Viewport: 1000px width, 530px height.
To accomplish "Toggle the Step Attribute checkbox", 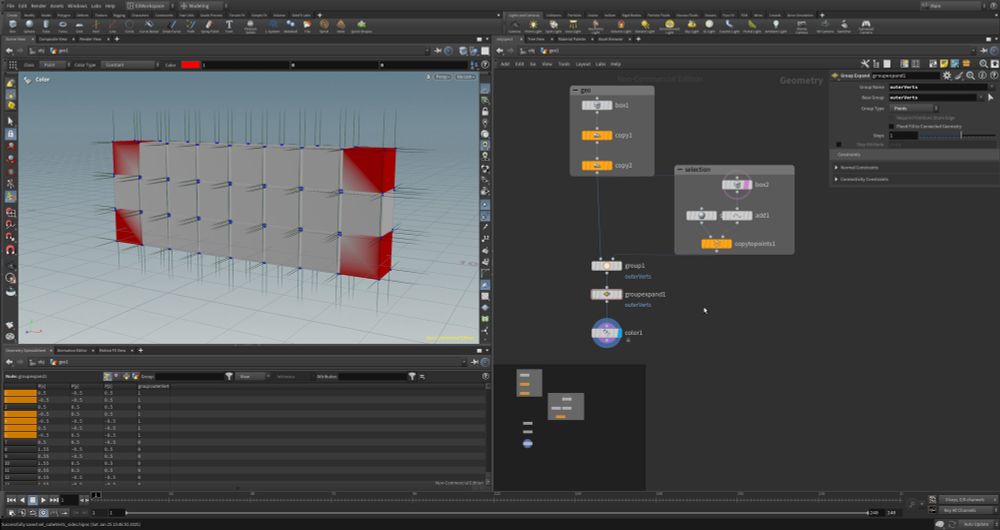I will [x=839, y=144].
